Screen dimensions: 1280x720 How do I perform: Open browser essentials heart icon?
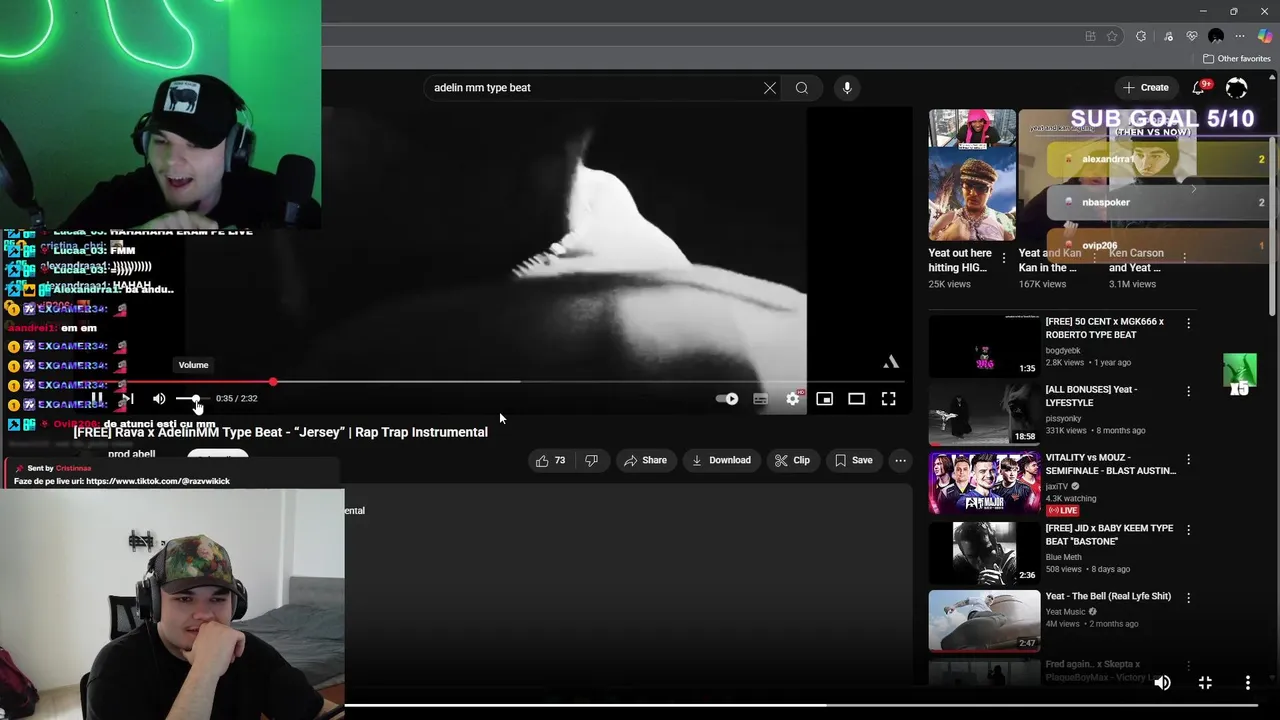coord(1192,36)
